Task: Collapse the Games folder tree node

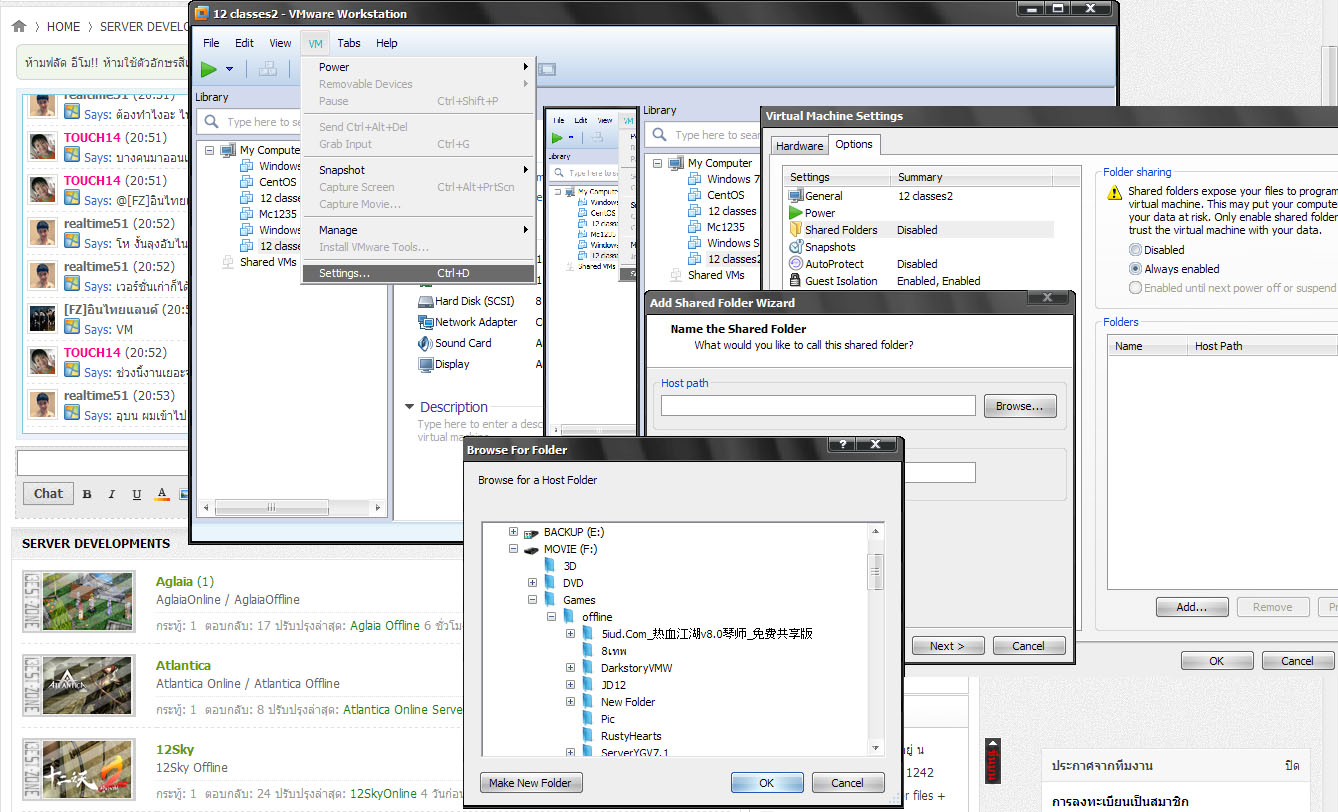Action: coord(533,600)
